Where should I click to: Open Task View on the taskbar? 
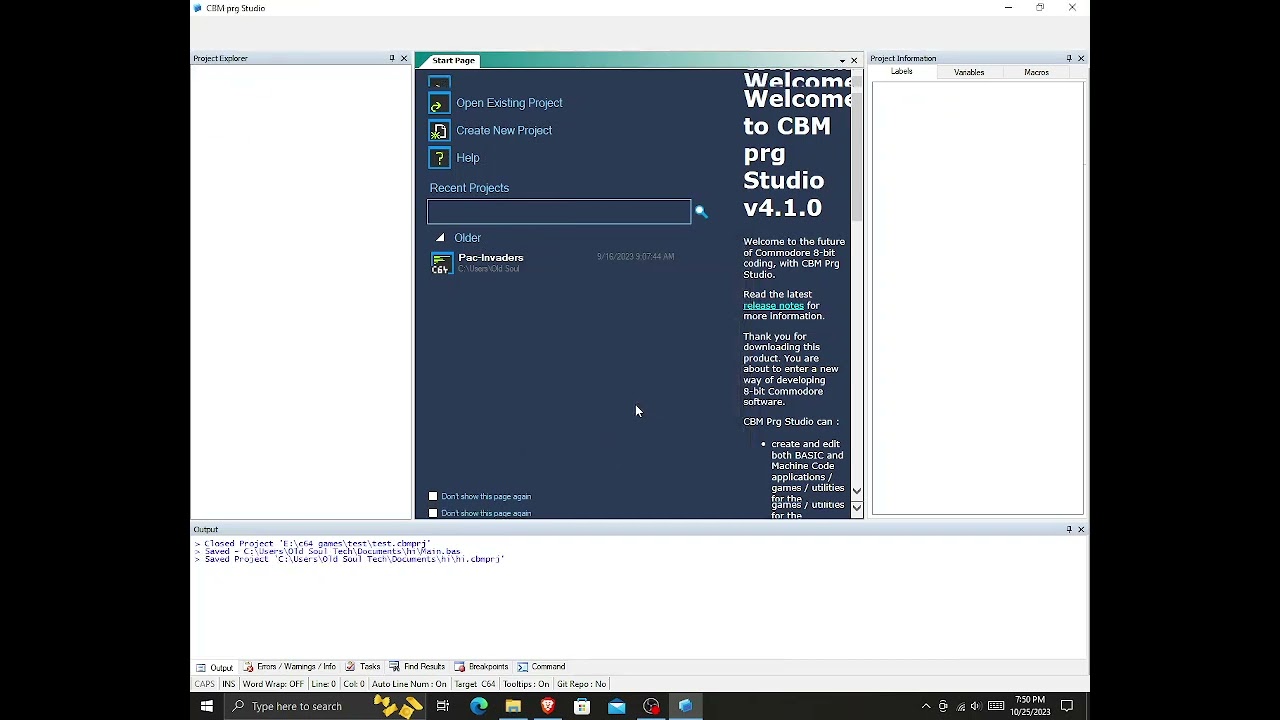tap(442, 706)
